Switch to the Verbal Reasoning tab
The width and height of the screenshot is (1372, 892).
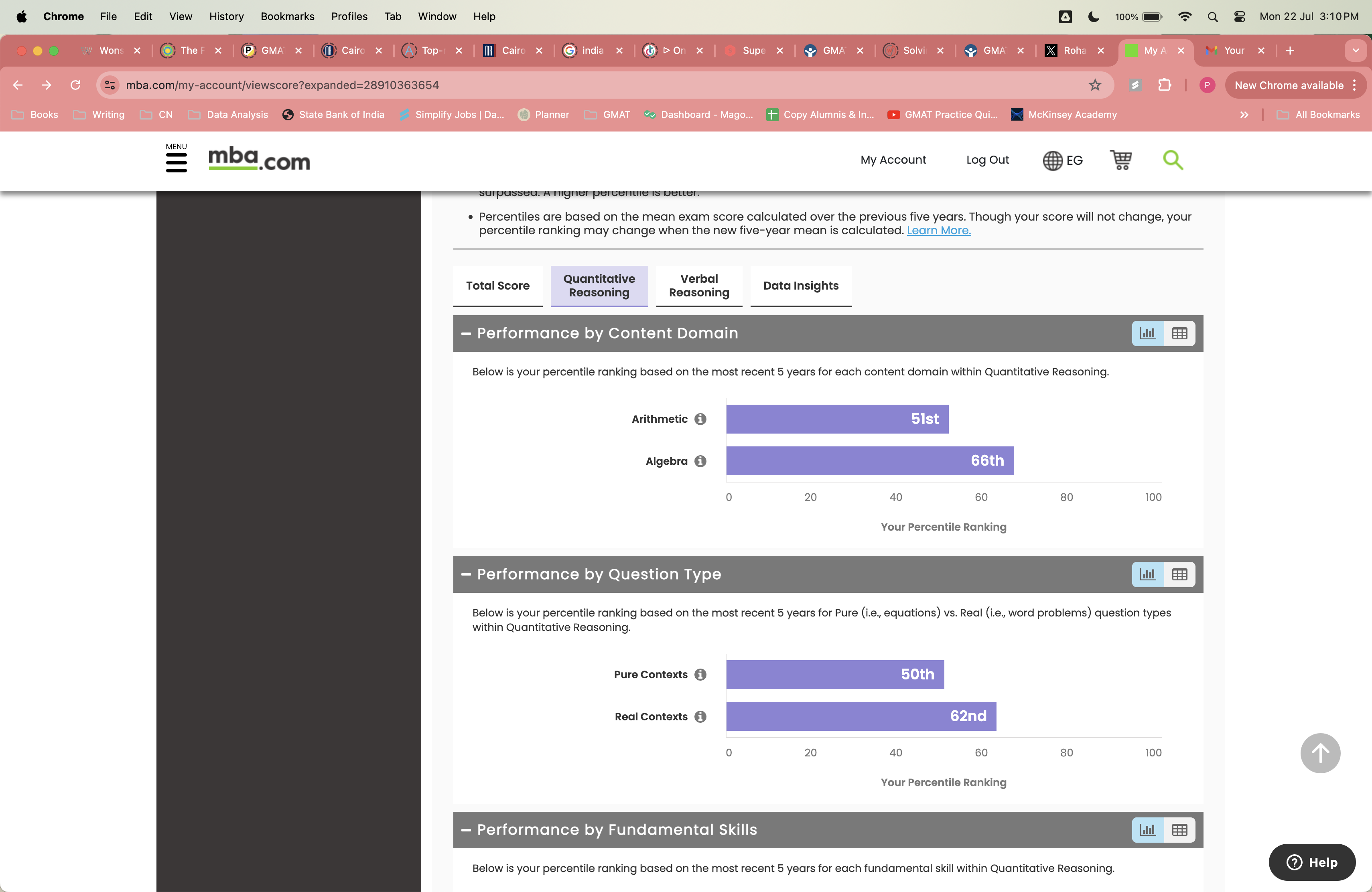699,286
